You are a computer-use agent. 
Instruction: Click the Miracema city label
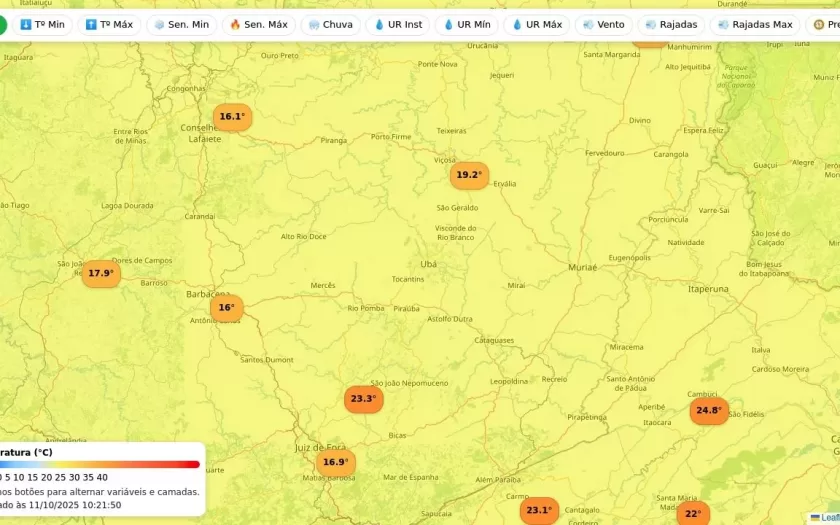[x=626, y=347]
